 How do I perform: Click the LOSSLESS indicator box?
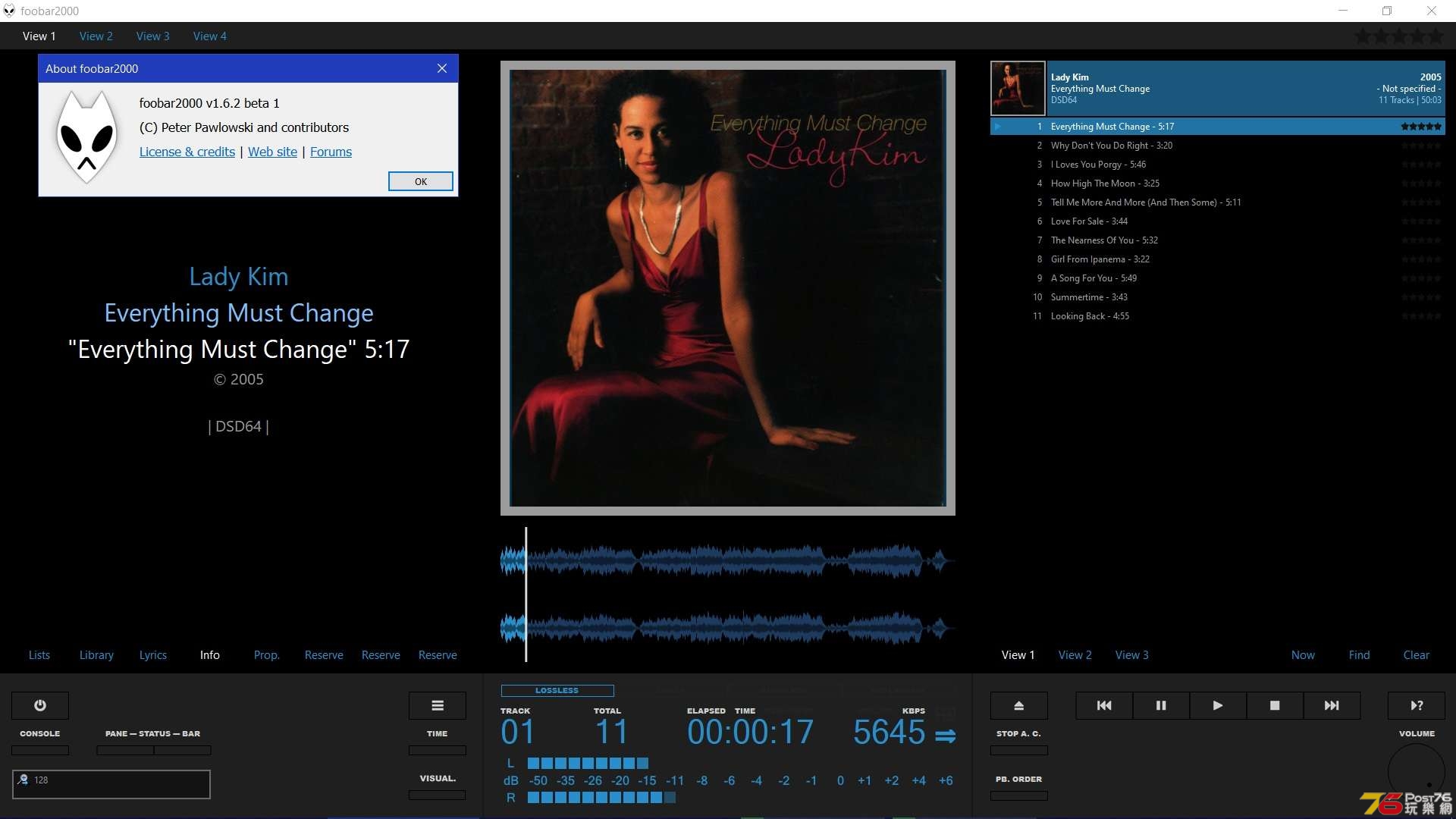coord(557,691)
